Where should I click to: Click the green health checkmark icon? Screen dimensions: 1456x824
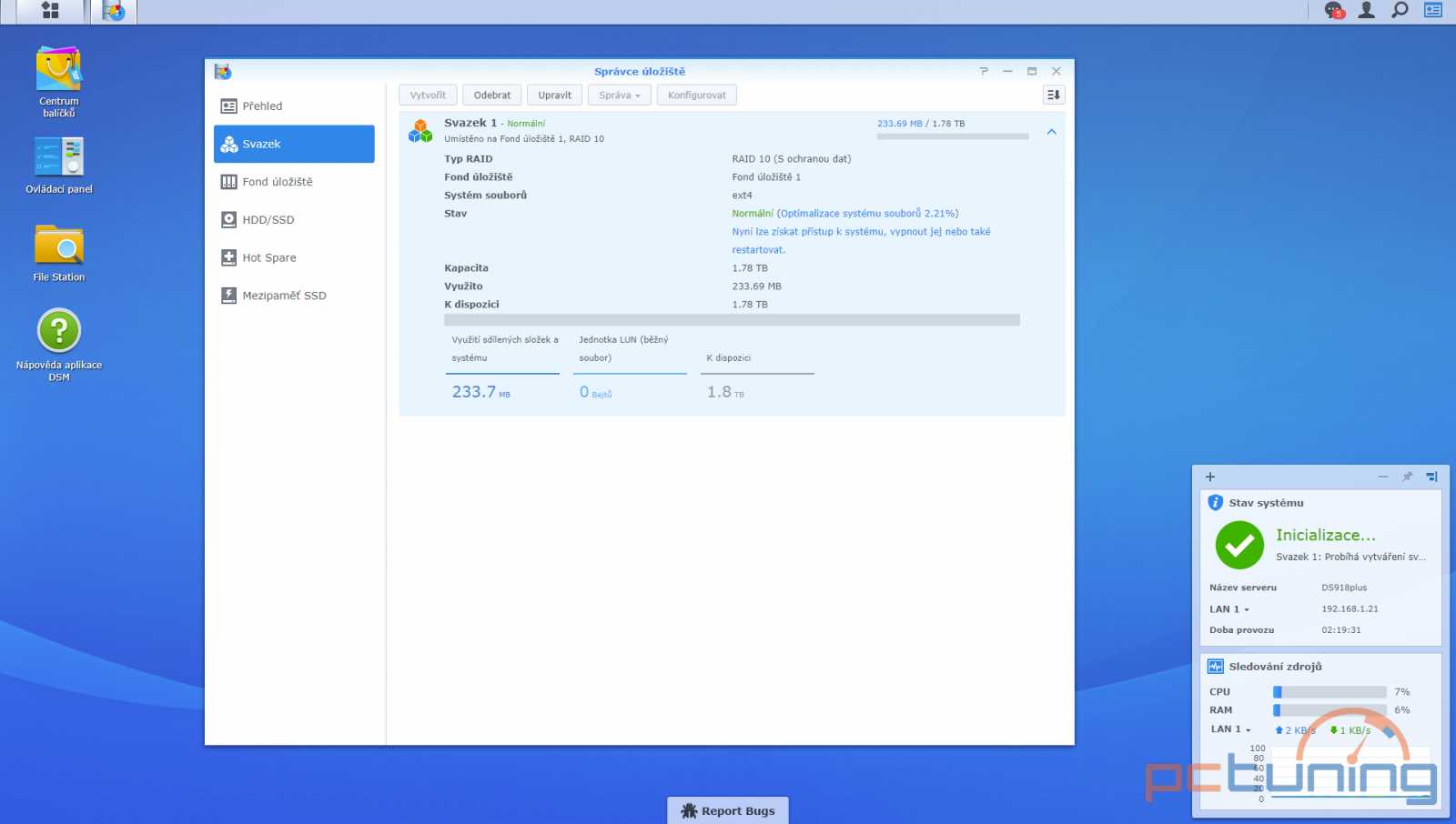point(1239,545)
